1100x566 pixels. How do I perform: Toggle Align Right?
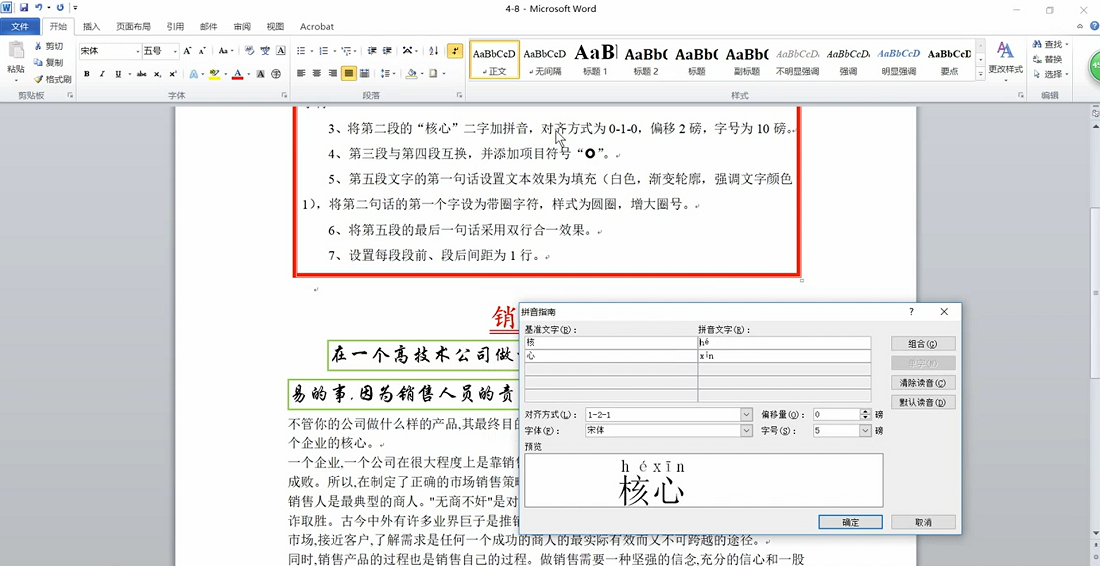click(x=332, y=73)
